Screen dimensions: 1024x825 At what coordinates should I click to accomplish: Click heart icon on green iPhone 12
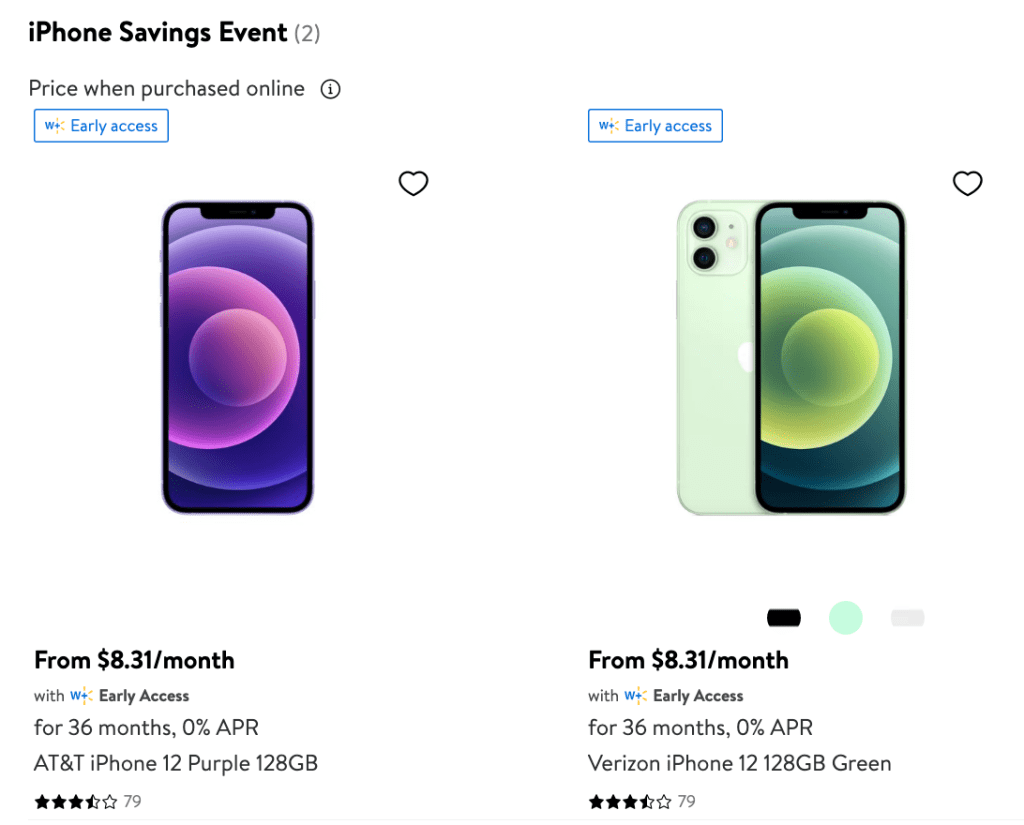click(x=967, y=183)
